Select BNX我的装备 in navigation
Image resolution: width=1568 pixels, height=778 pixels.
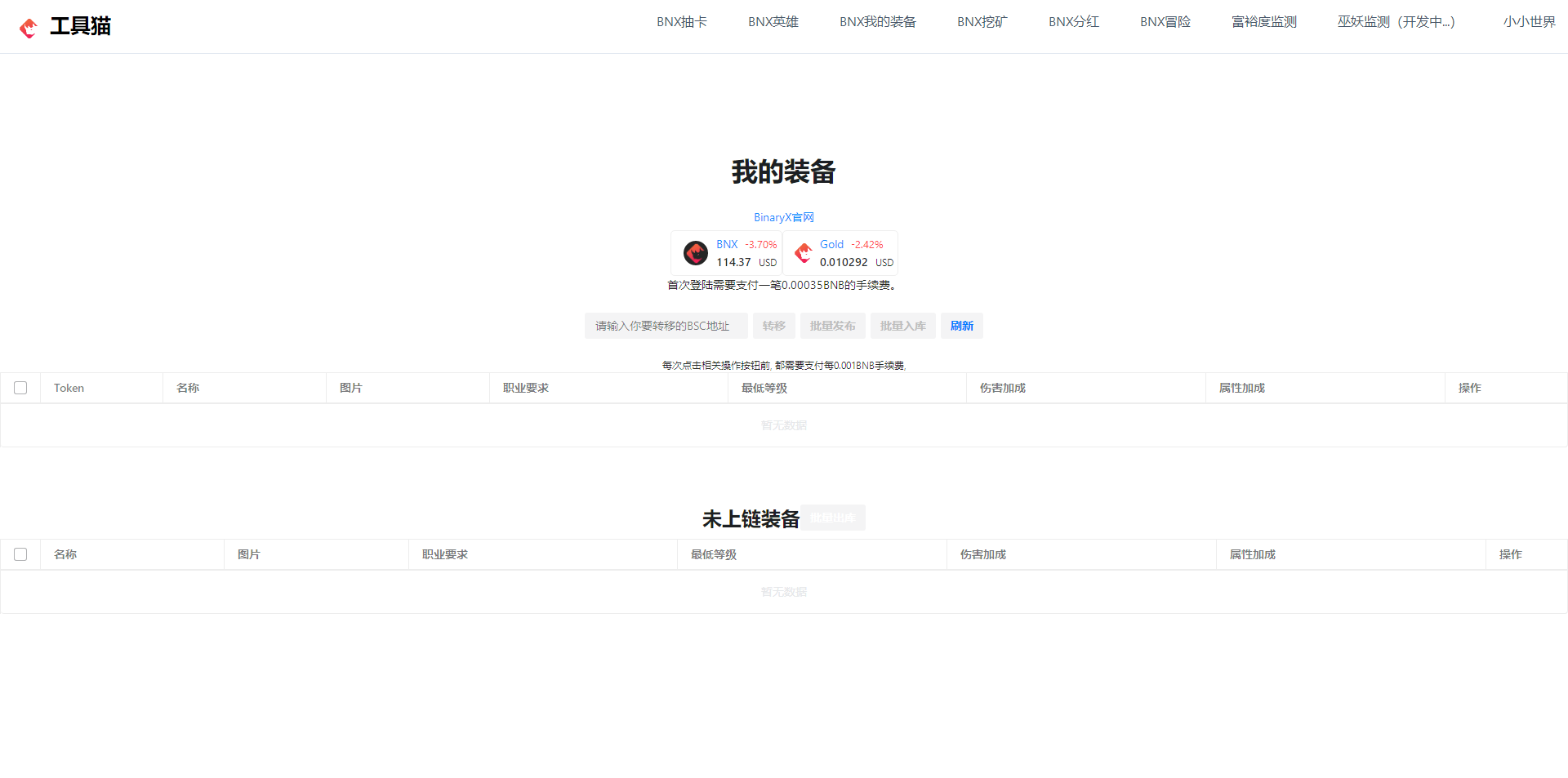pos(878,22)
